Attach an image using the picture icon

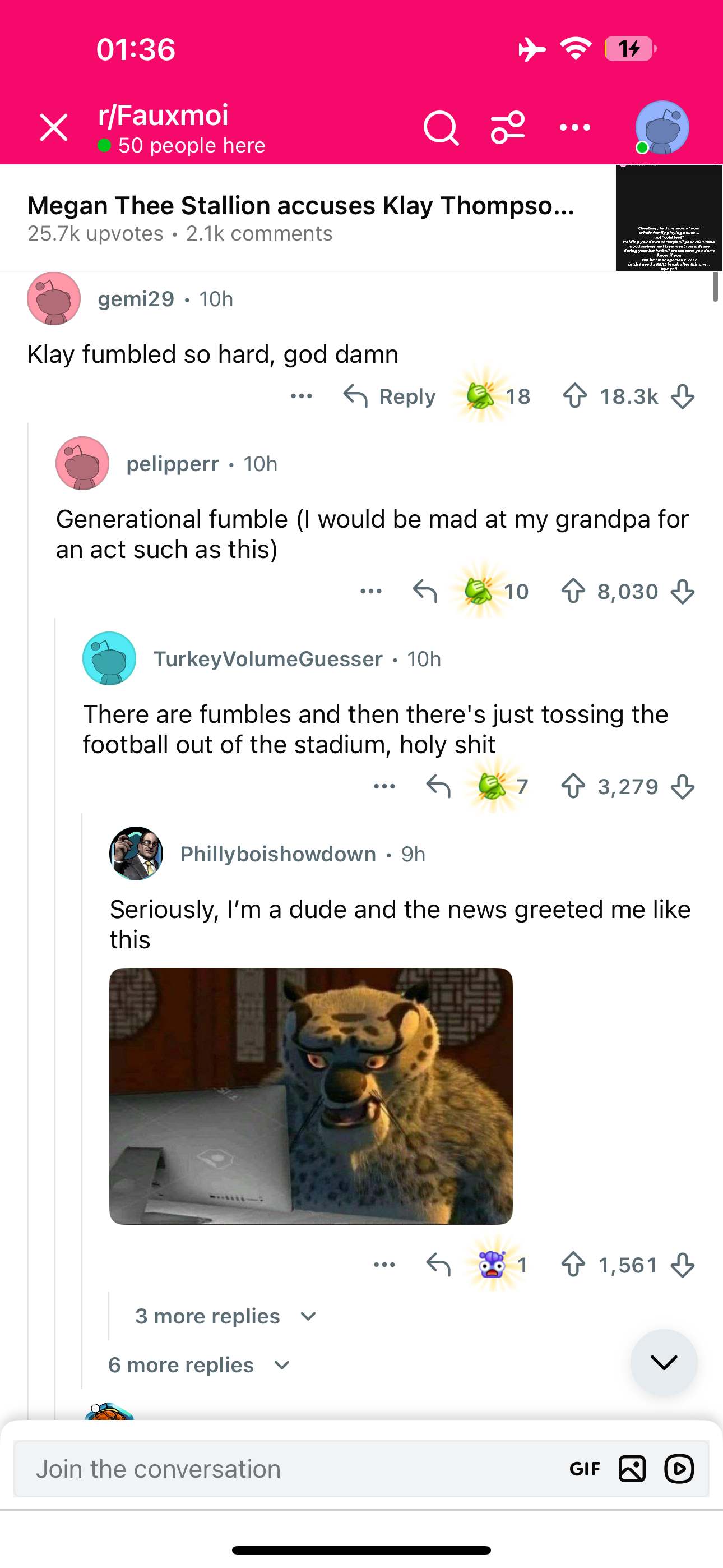tap(632, 1469)
